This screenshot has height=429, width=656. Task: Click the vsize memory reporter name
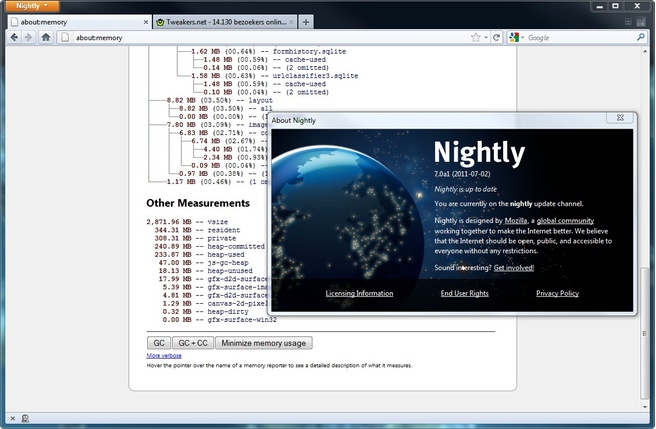point(218,222)
